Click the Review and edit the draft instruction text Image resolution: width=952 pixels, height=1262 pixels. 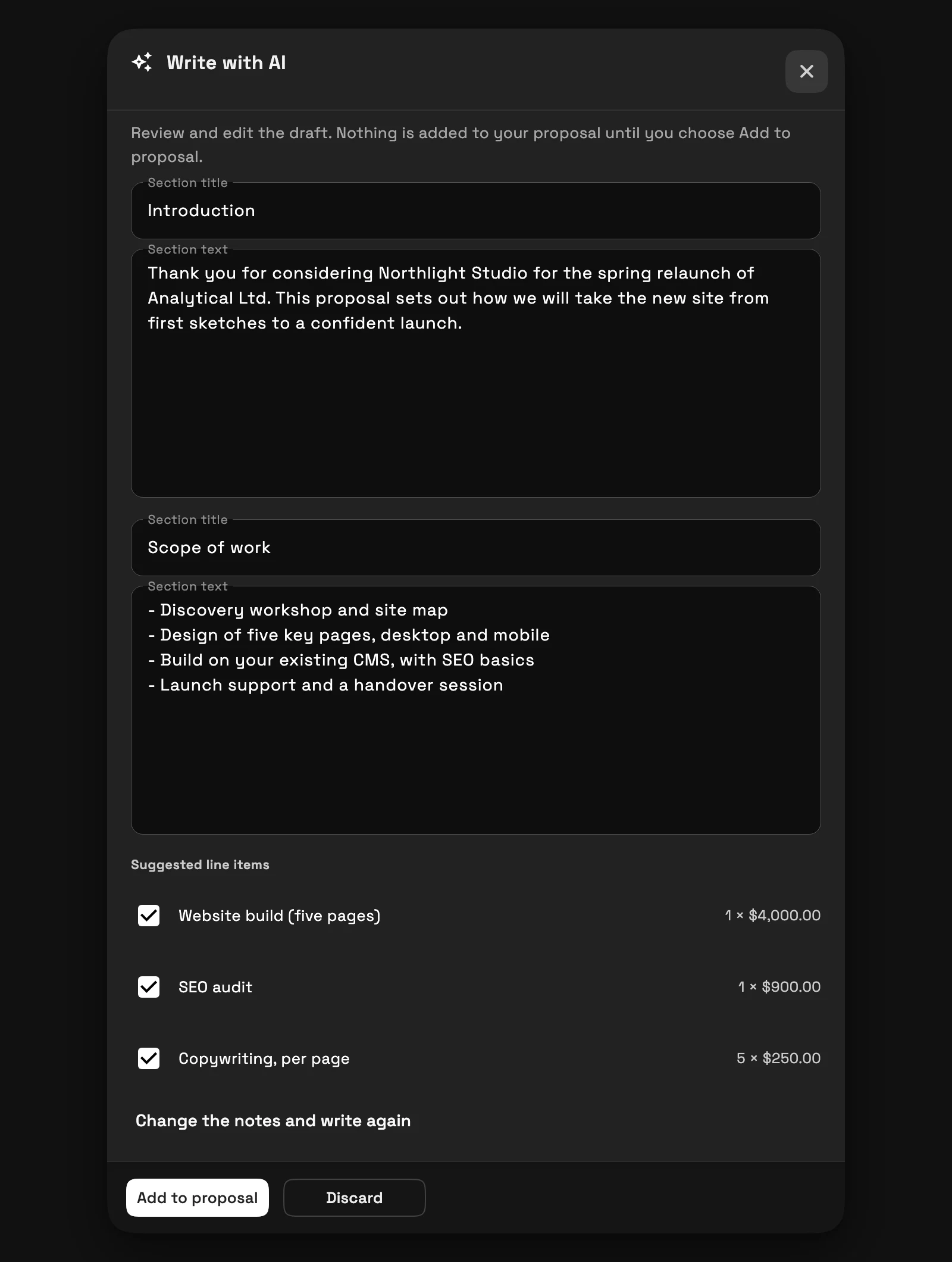point(461,145)
